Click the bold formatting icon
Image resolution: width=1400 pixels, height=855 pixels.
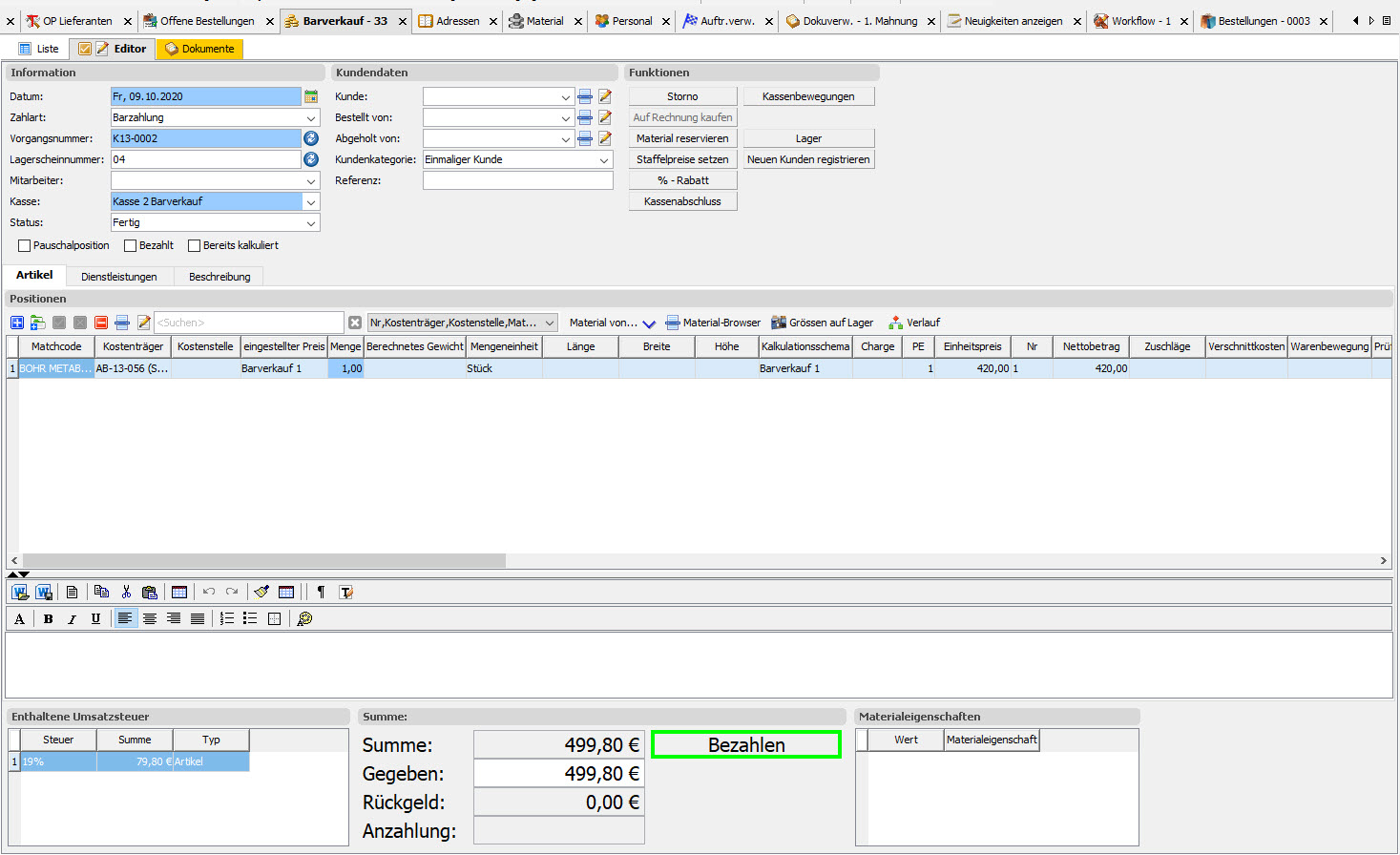pos(48,619)
